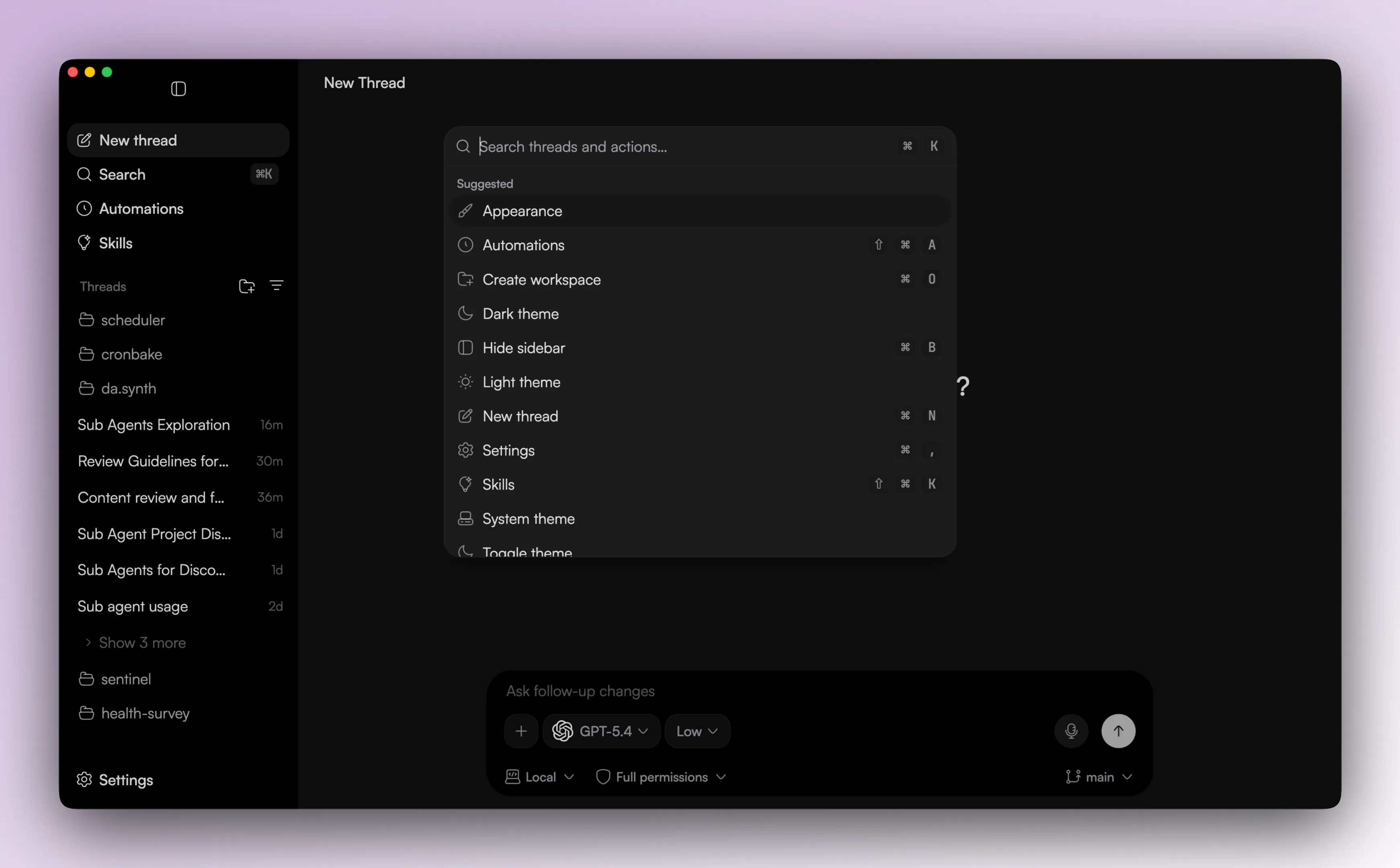This screenshot has height=868, width=1400.
Task: Open the Sub Agents Exploration thread
Action: point(153,425)
